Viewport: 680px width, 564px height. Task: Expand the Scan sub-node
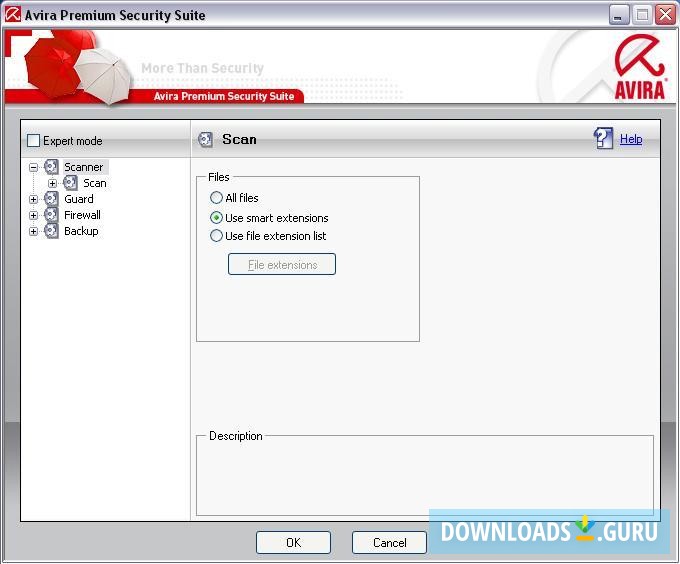(x=52, y=183)
